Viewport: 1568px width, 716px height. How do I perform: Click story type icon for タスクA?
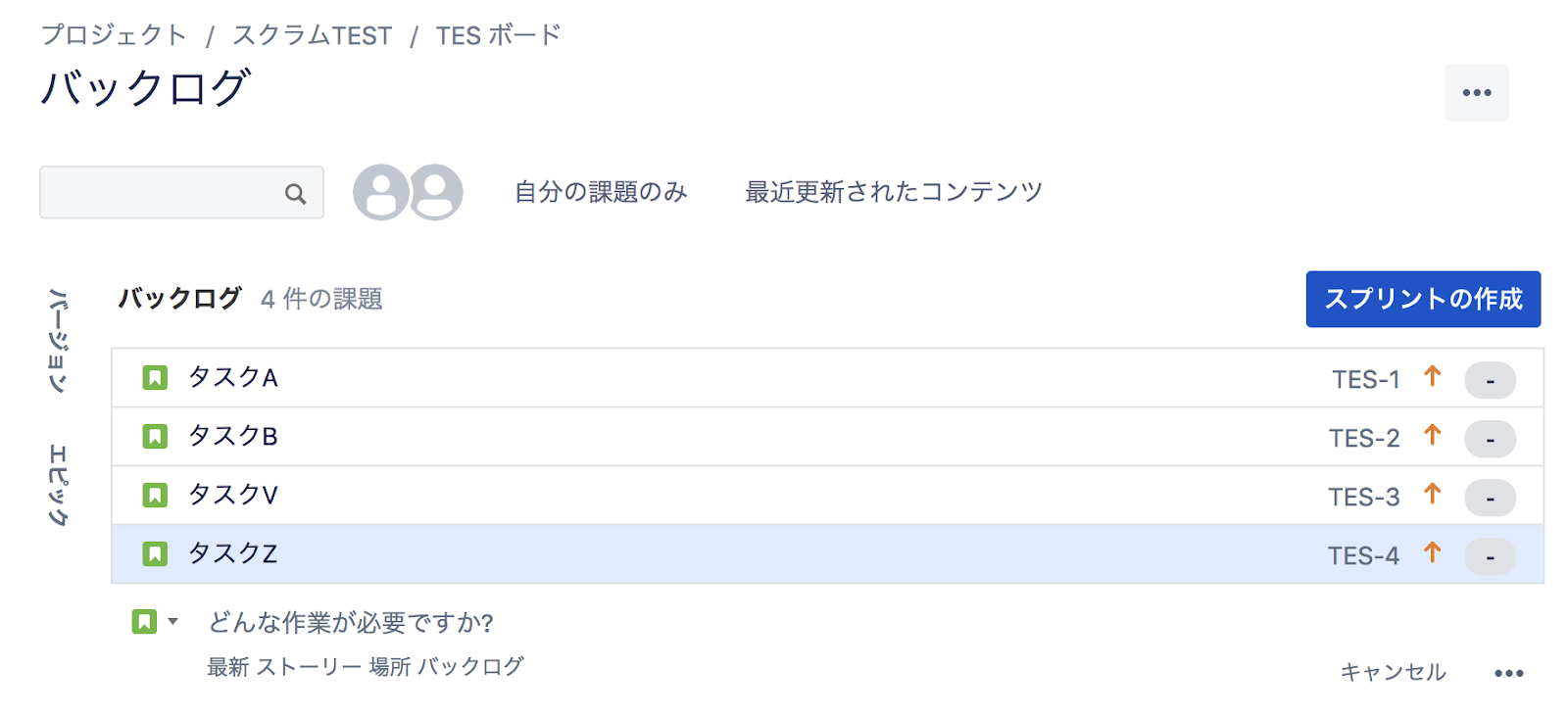pos(155,377)
